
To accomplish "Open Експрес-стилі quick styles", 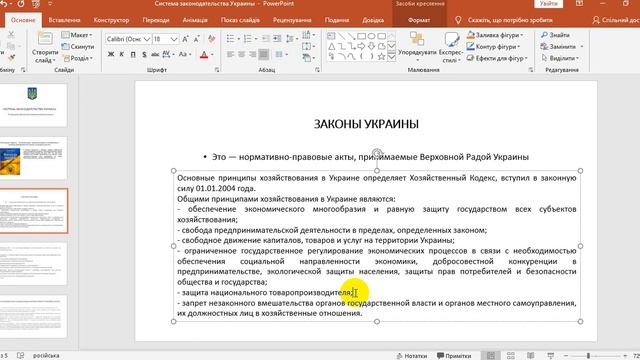I will (x=451, y=47).
